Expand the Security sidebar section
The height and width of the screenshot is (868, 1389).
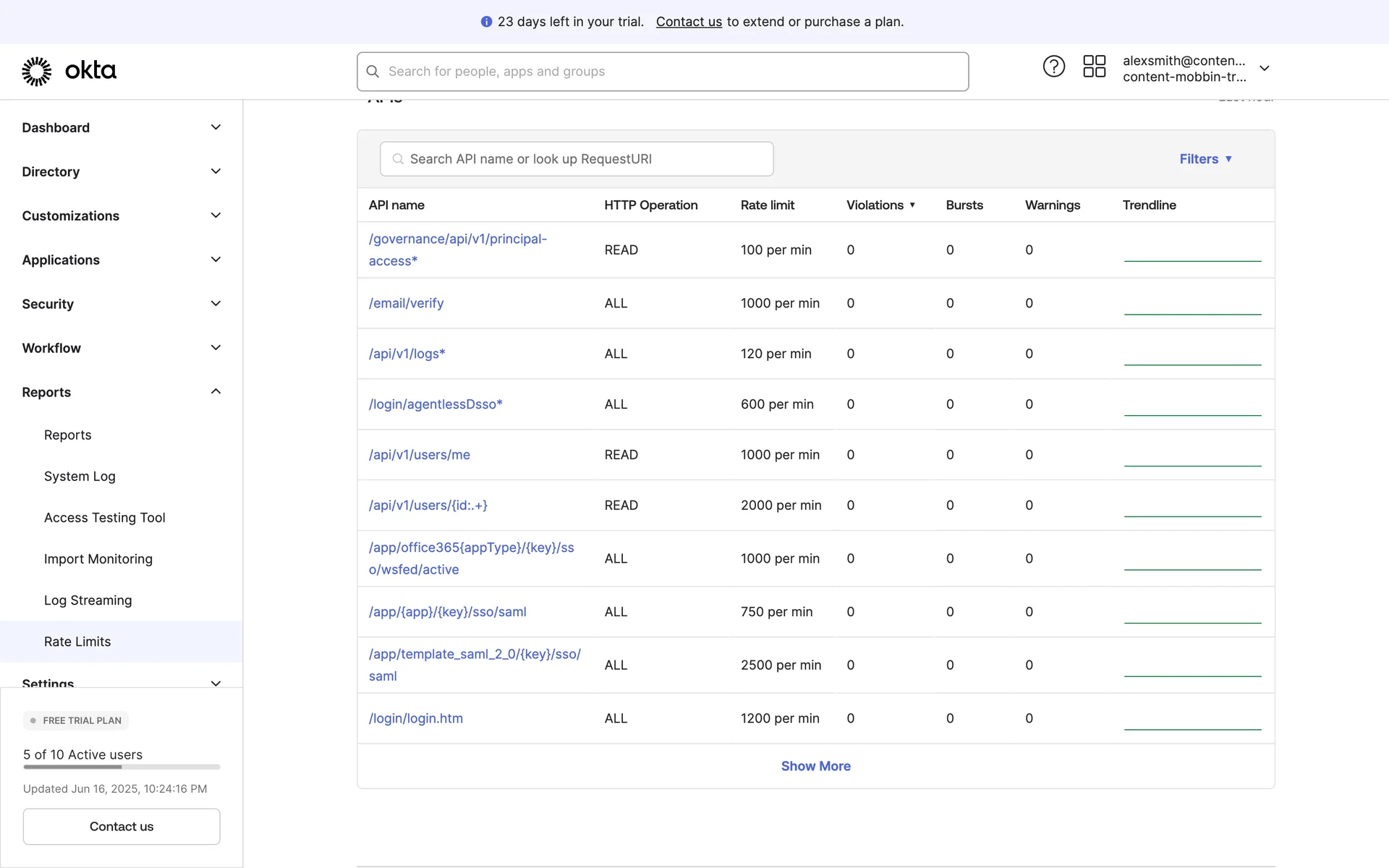point(121,304)
